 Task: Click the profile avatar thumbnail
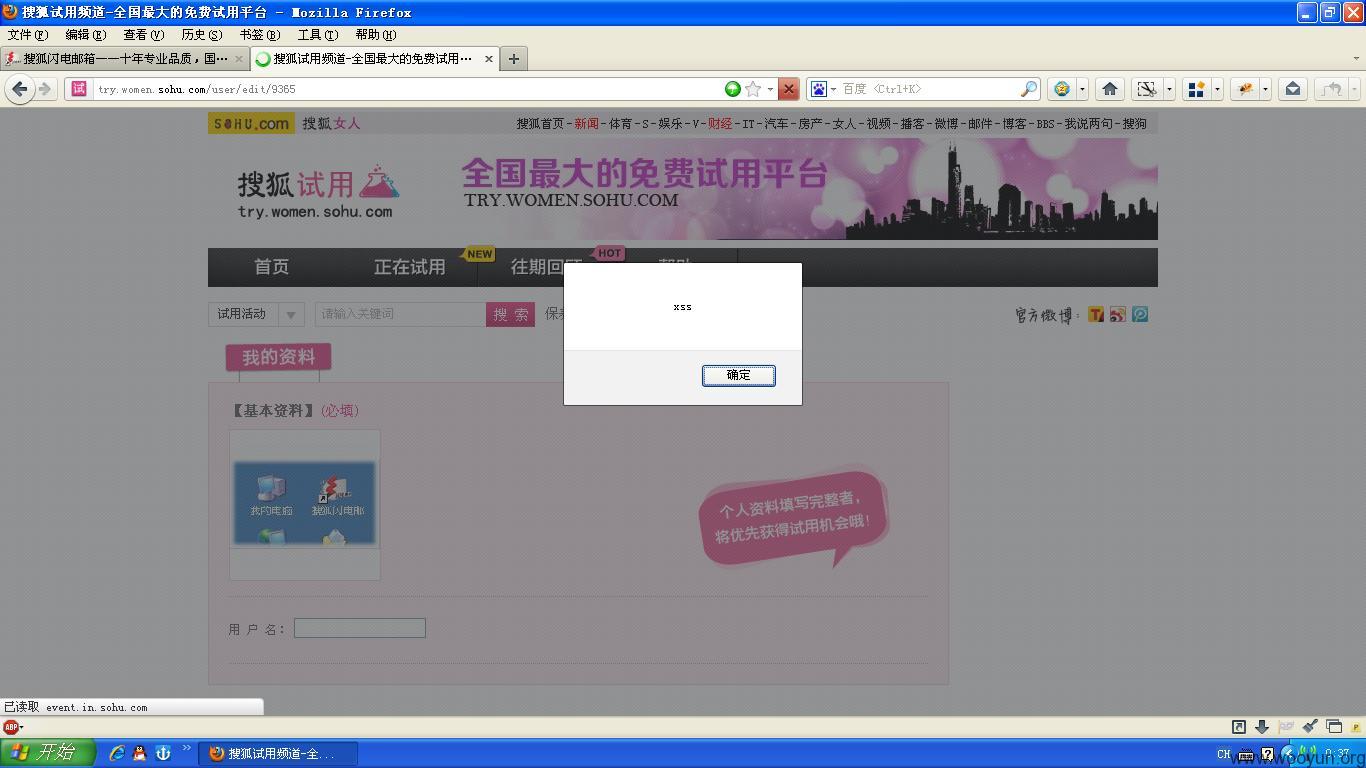point(305,504)
